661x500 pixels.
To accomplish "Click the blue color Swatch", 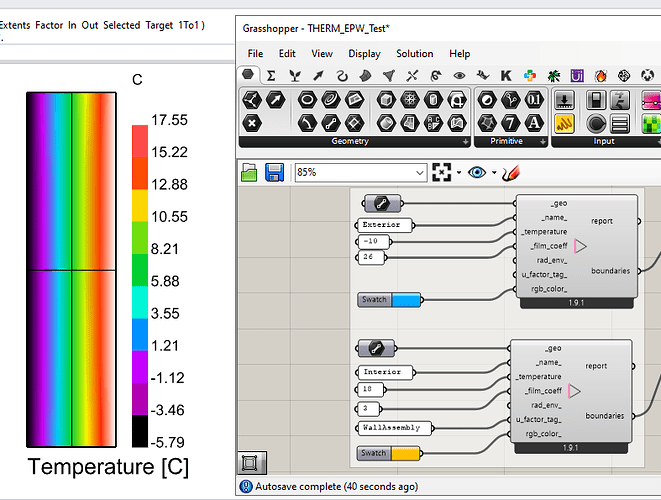I will 406,299.
